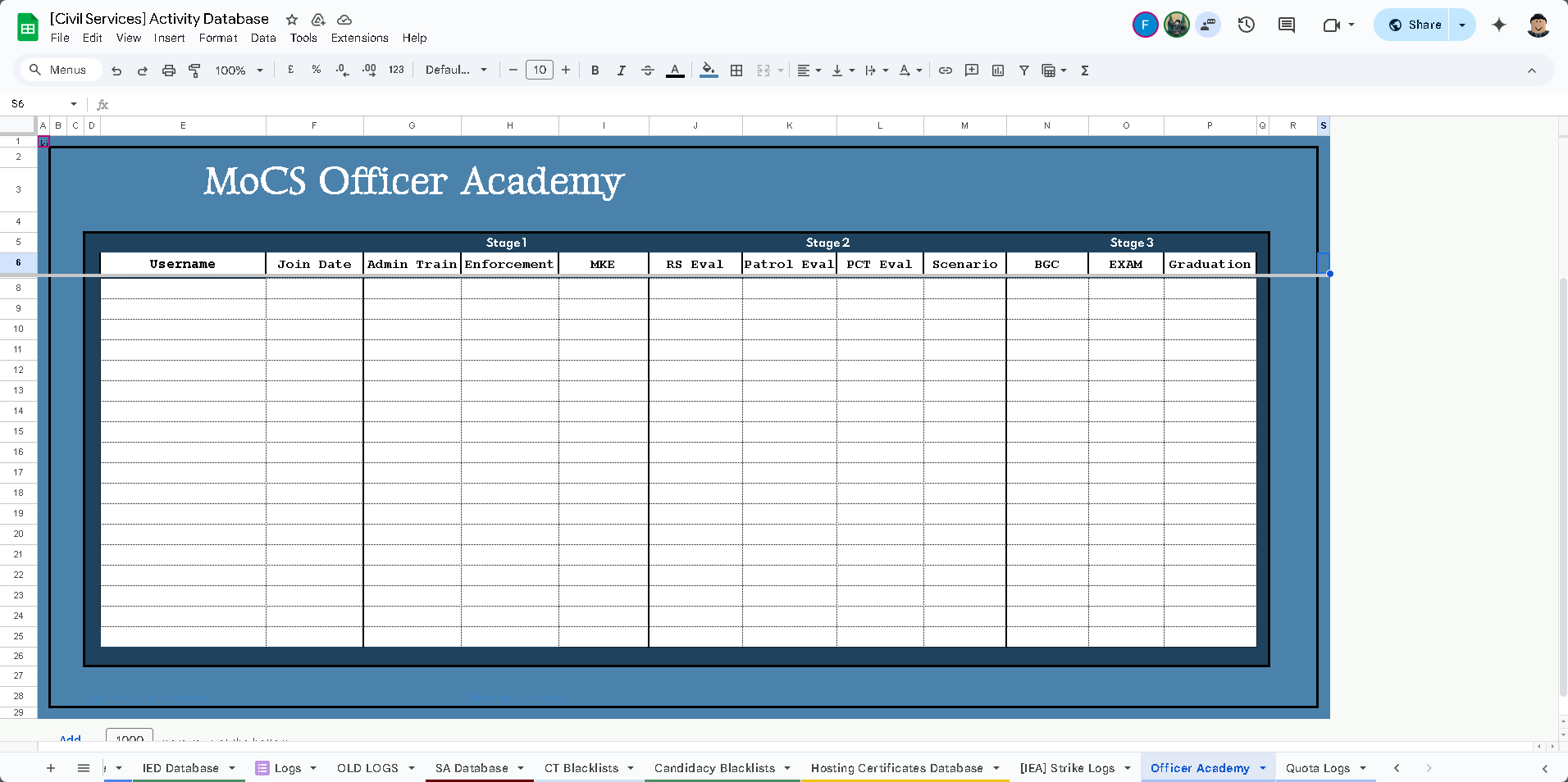
Task: Open the fill color picker
Action: 709,70
